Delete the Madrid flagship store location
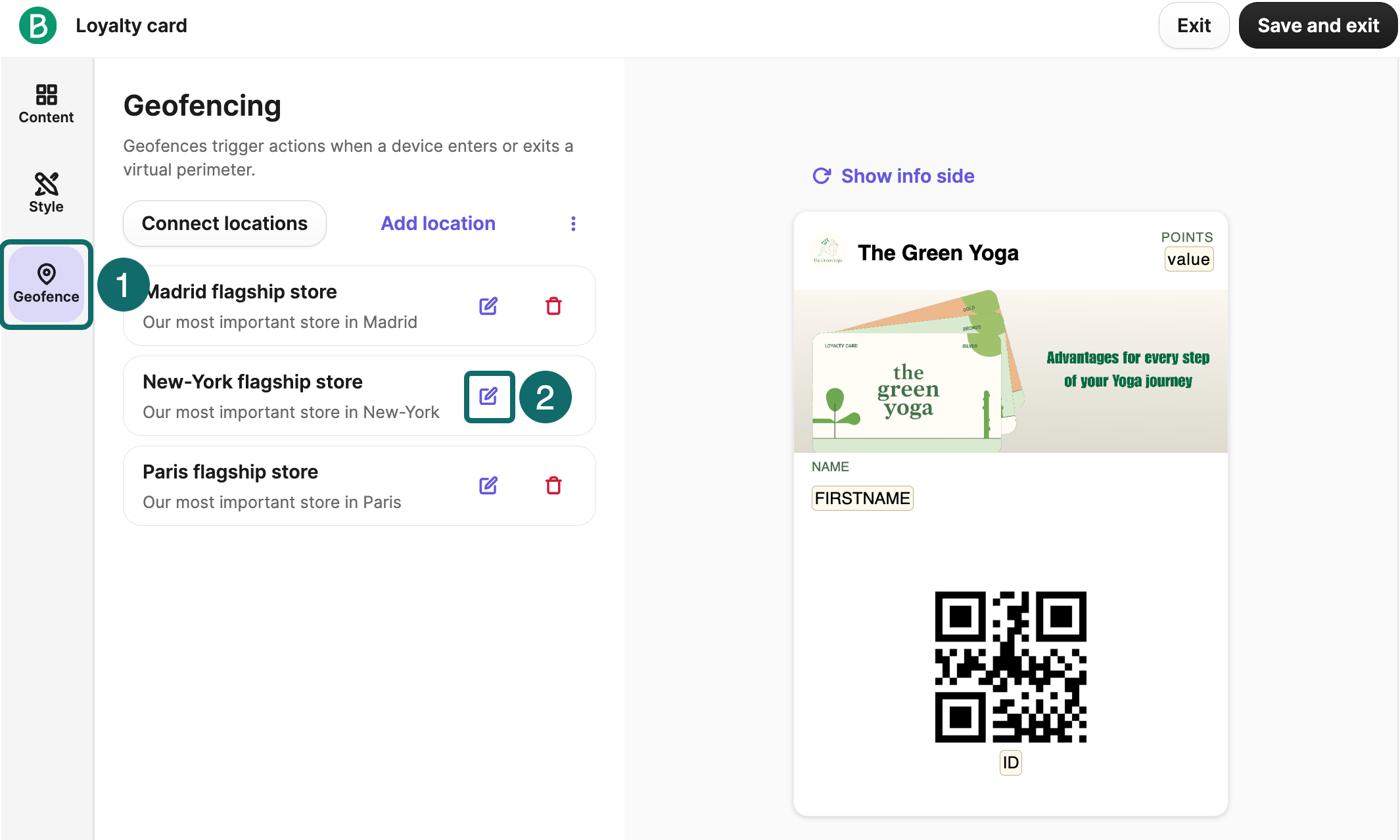This screenshot has height=840, width=1400. pyautogui.click(x=553, y=306)
